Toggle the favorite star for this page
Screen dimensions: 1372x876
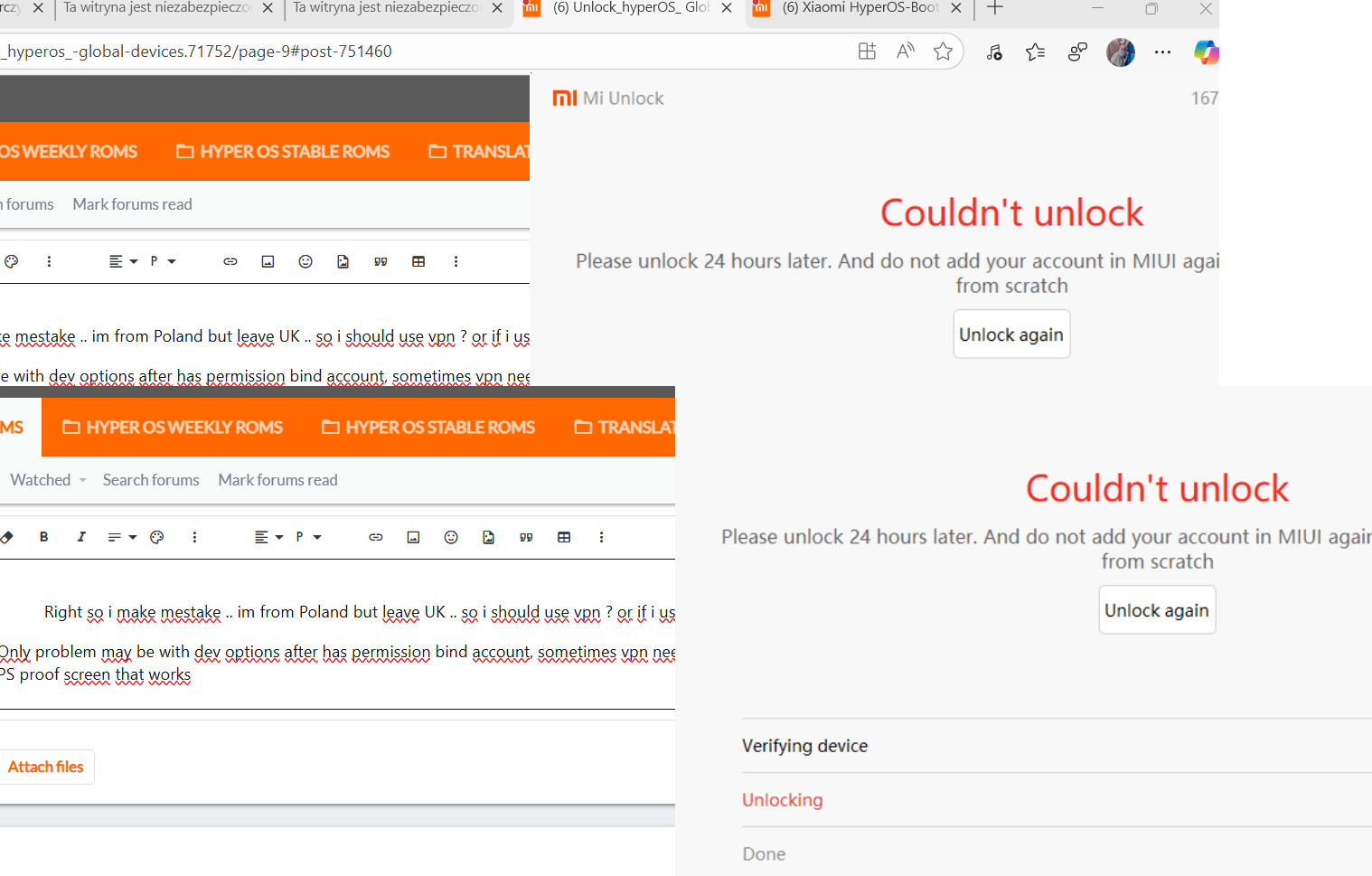(x=943, y=52)
